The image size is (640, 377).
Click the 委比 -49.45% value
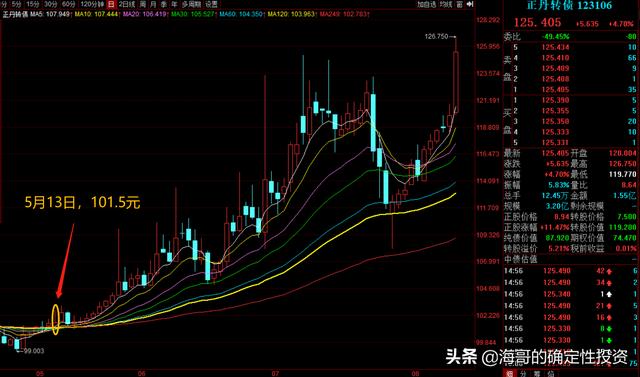point(555,37)
